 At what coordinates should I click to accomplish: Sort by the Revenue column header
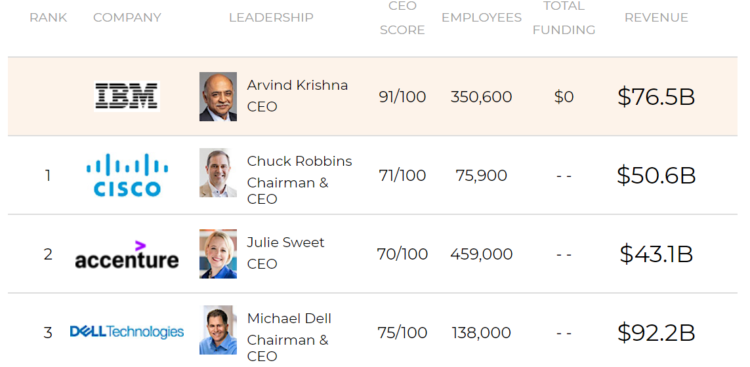(656, 18)
